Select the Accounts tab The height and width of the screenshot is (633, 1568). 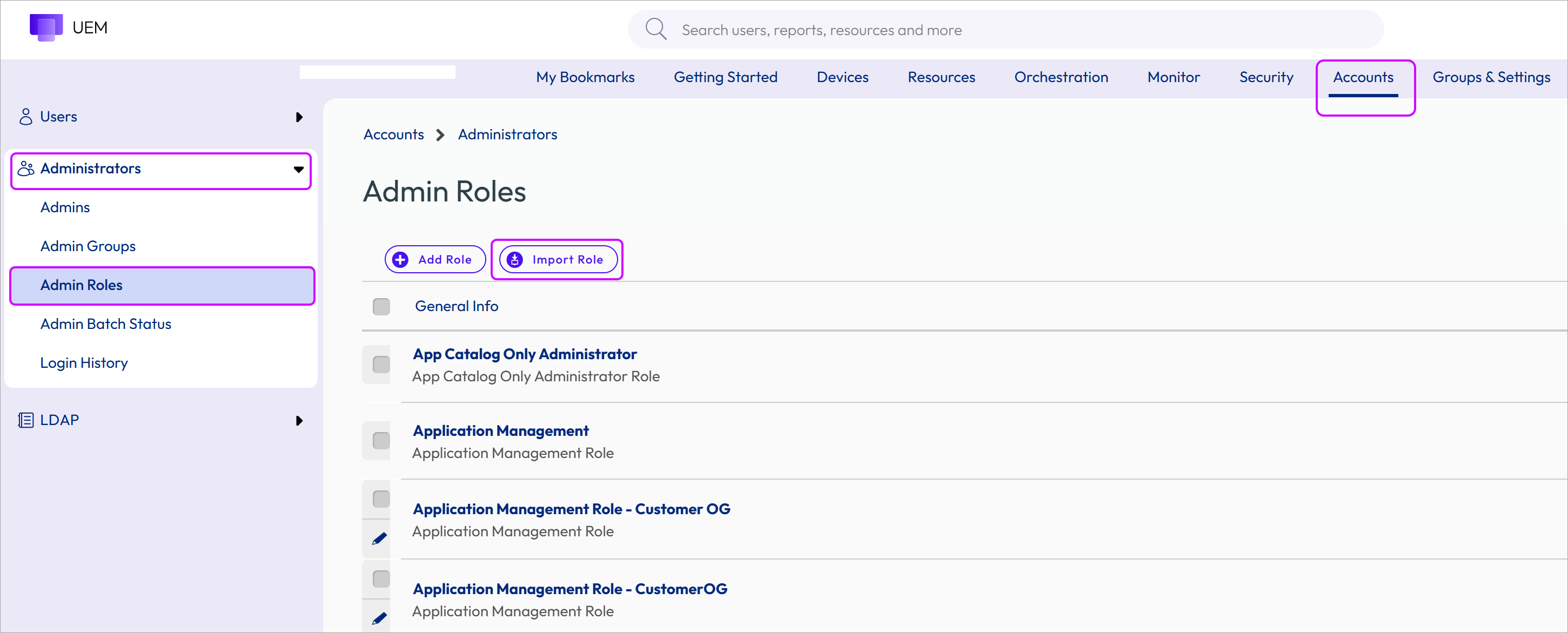coord(1363,77)
